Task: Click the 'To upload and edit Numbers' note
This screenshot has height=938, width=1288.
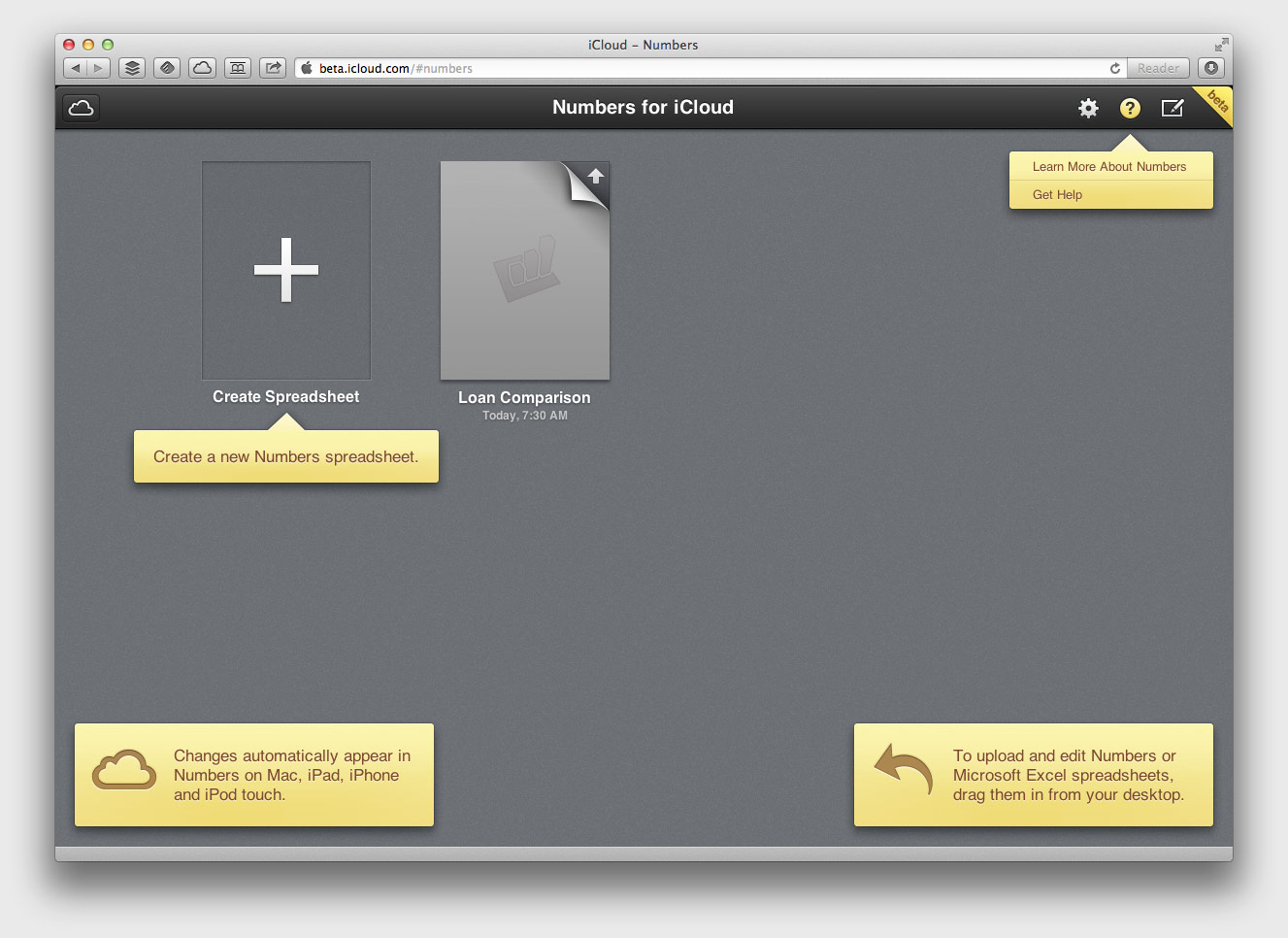Action: (1034, 775)
